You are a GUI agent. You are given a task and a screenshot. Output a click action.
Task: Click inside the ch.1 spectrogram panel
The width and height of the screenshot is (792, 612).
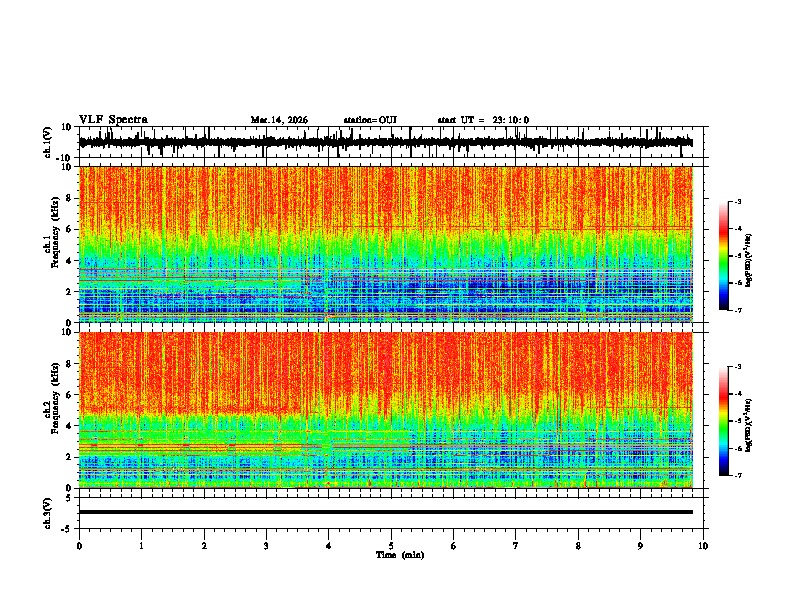386,244
